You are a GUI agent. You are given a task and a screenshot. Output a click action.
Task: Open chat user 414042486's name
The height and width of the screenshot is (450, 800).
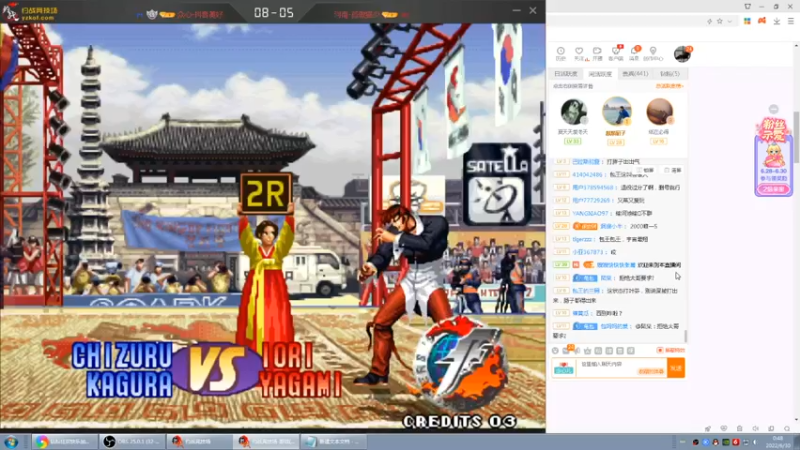587,174
